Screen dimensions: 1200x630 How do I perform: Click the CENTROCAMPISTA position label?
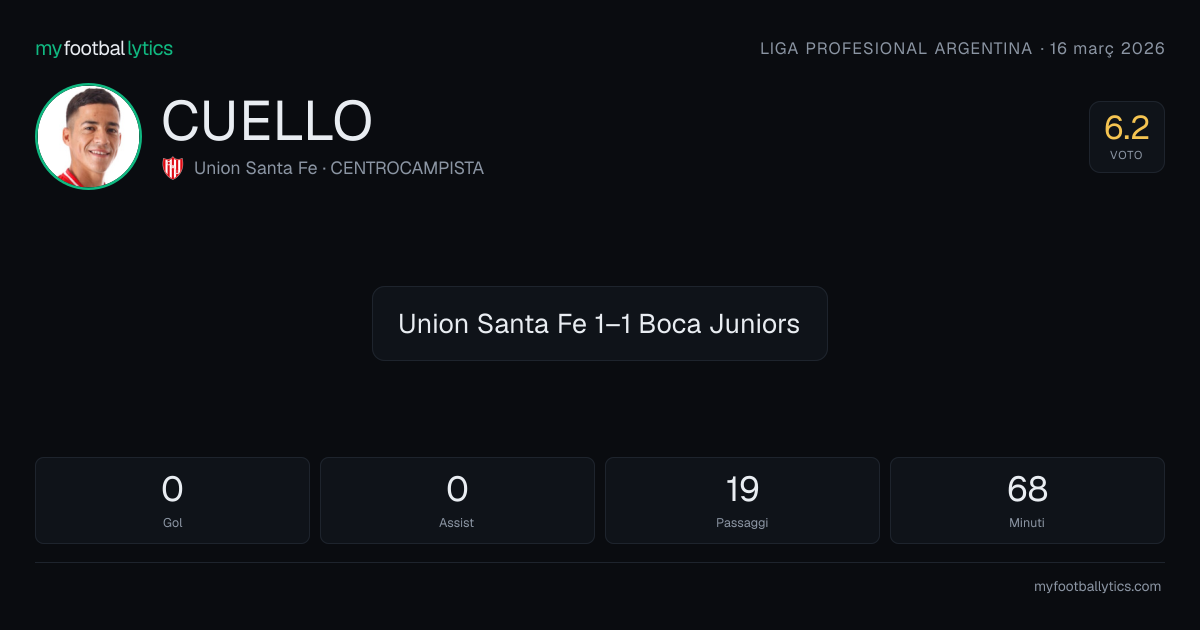pyautogui.click(x=407, y=168)
